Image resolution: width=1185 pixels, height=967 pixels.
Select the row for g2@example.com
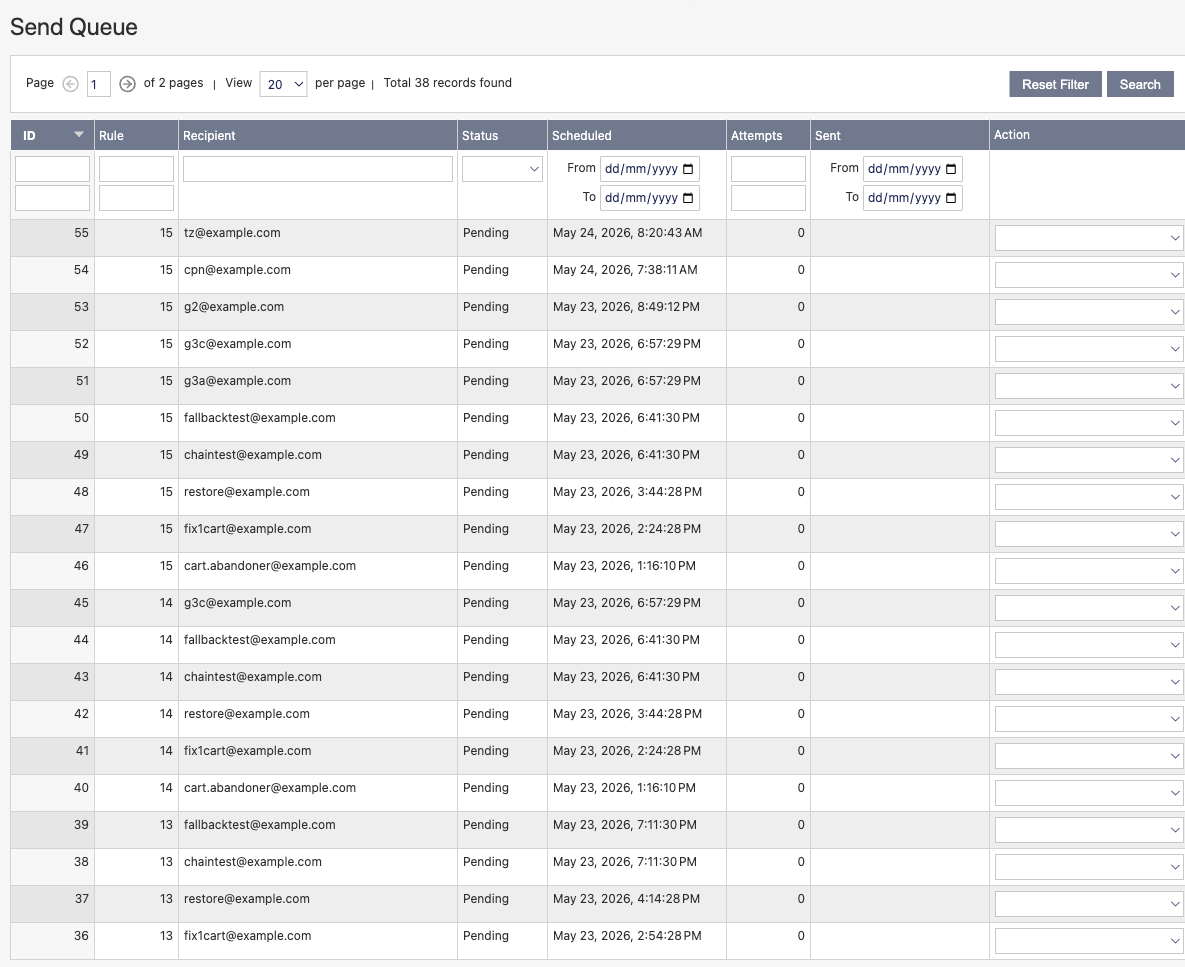point(597,312)
